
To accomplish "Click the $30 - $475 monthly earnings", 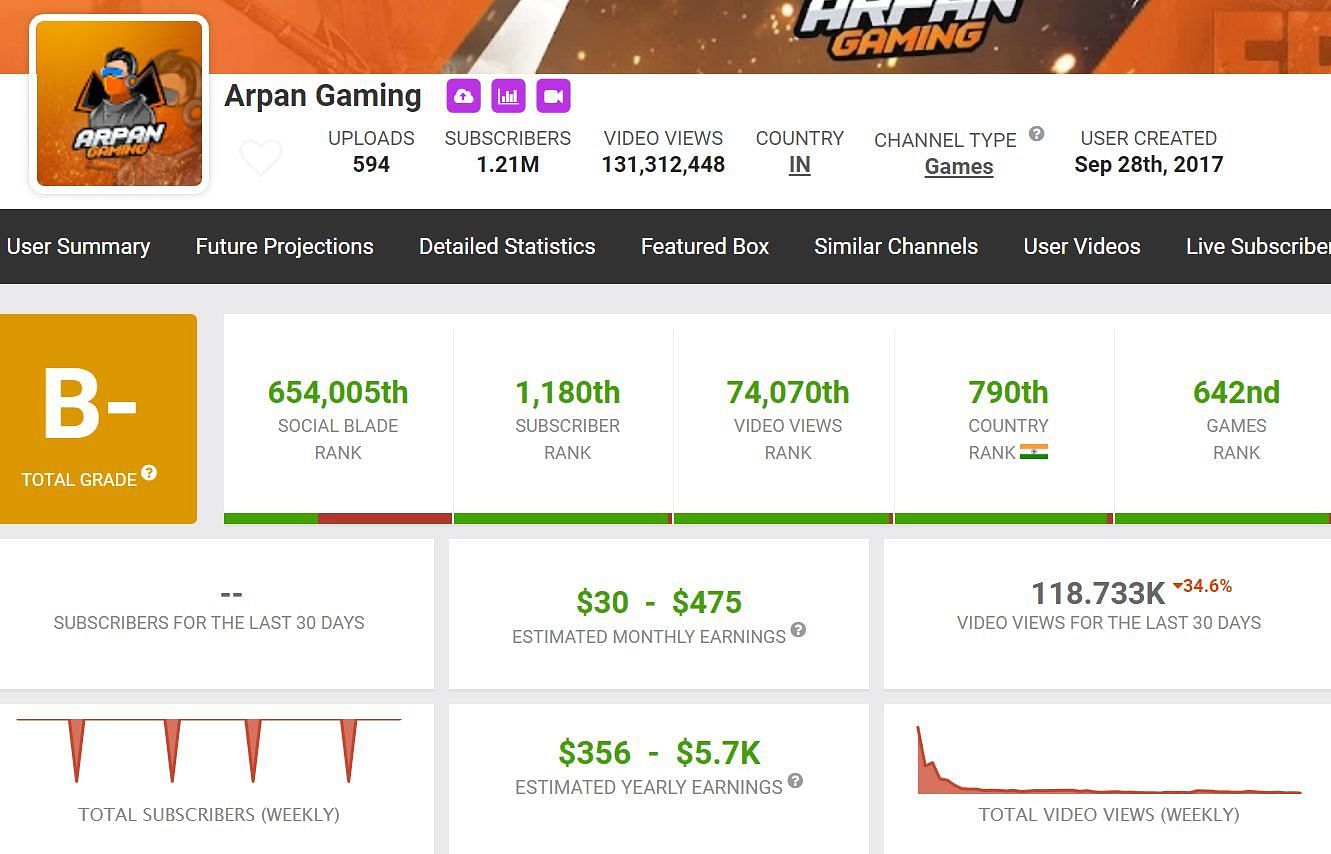I will click(x=659, y=602).
